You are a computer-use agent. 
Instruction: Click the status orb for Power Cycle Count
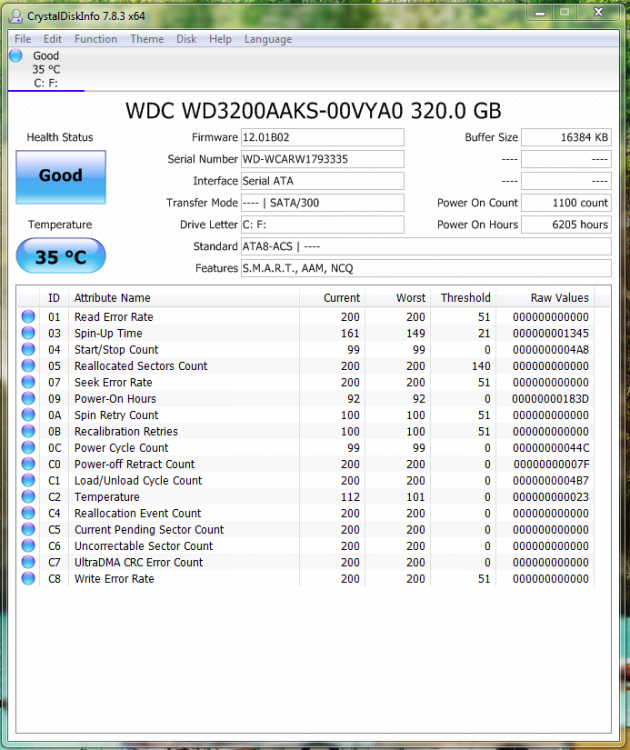[x=28, y=448]
